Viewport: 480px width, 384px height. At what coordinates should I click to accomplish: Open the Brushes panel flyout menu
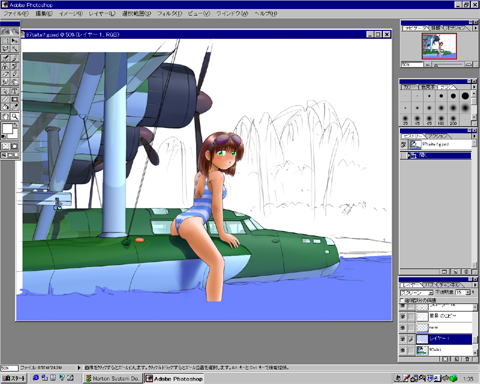[474, 87]
